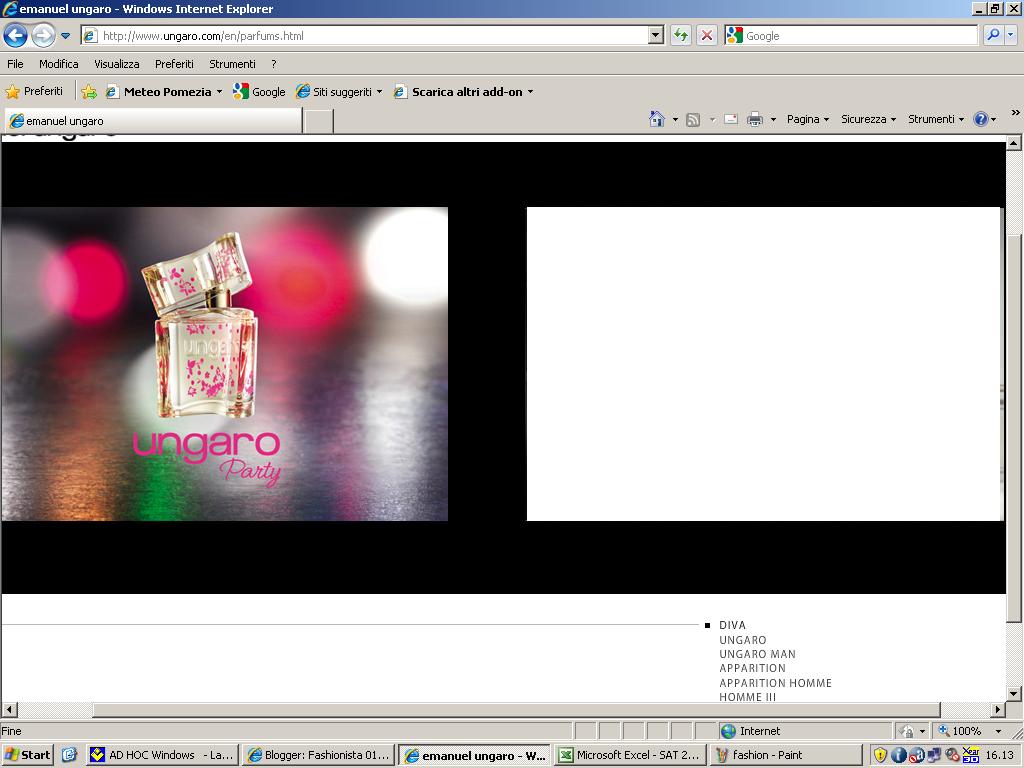Screen dimensions: 1024x768
Task: Click the horizontal scrollbar right arrow
Action: click(998, 709)
